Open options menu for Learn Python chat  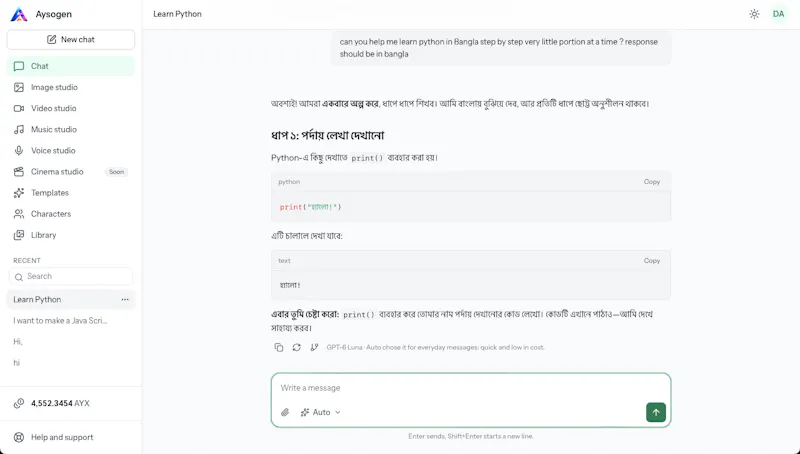125,300
